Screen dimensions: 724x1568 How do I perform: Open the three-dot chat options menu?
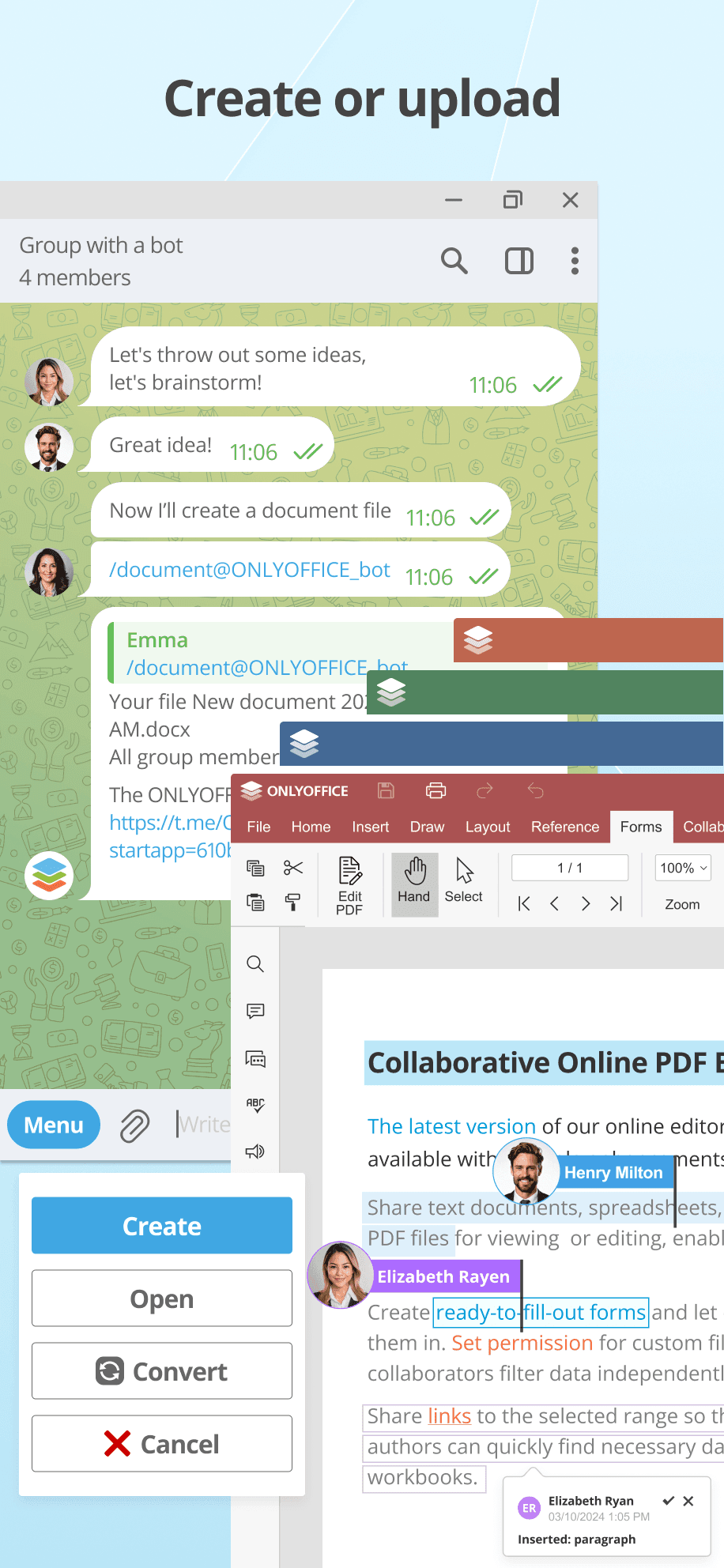tap(575, 261)
